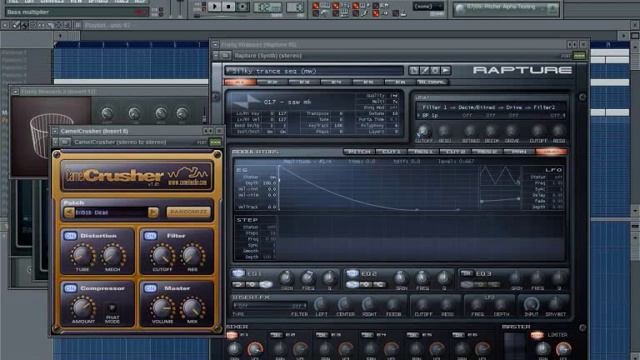Click the CamelCrusher compressor Amount knob
This screenshot has height=360, width=640.
coord(83,308)
